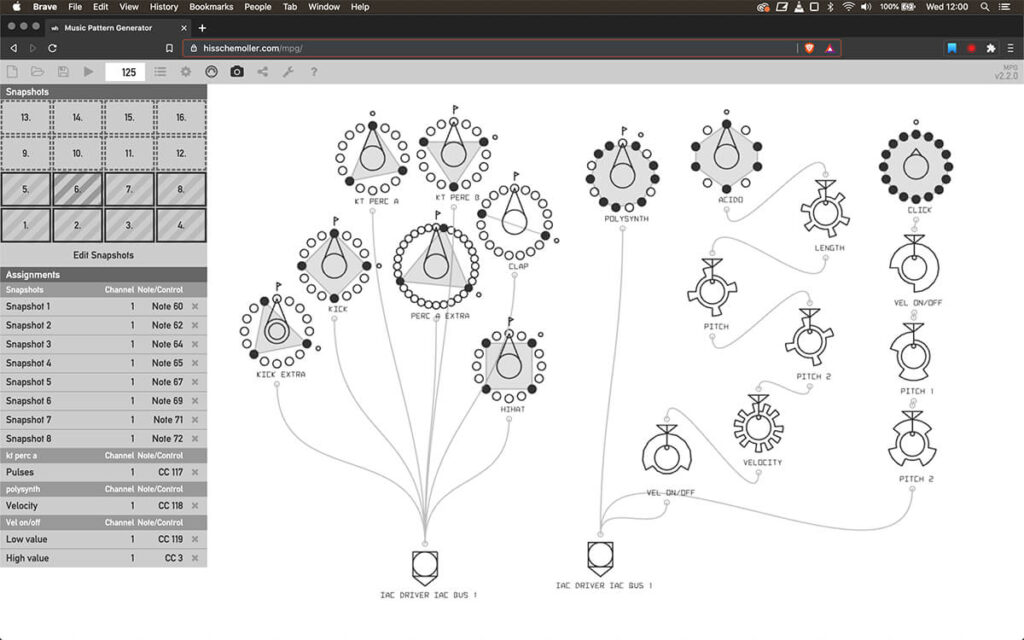Click the Edit Snapshots button
Image resolution: width=1024 pixels, height=640 pixels.
click(x=103, y=255)
